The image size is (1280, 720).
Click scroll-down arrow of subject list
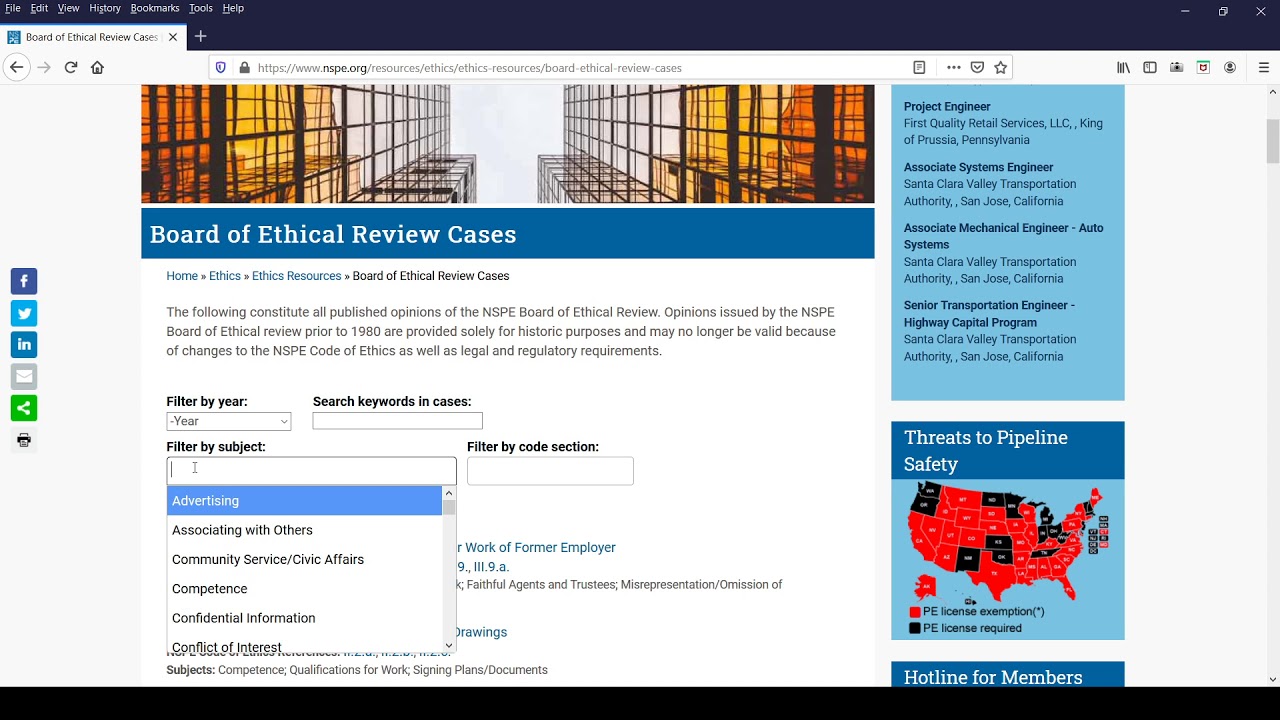pyautogui.click(x=448, y=646)
